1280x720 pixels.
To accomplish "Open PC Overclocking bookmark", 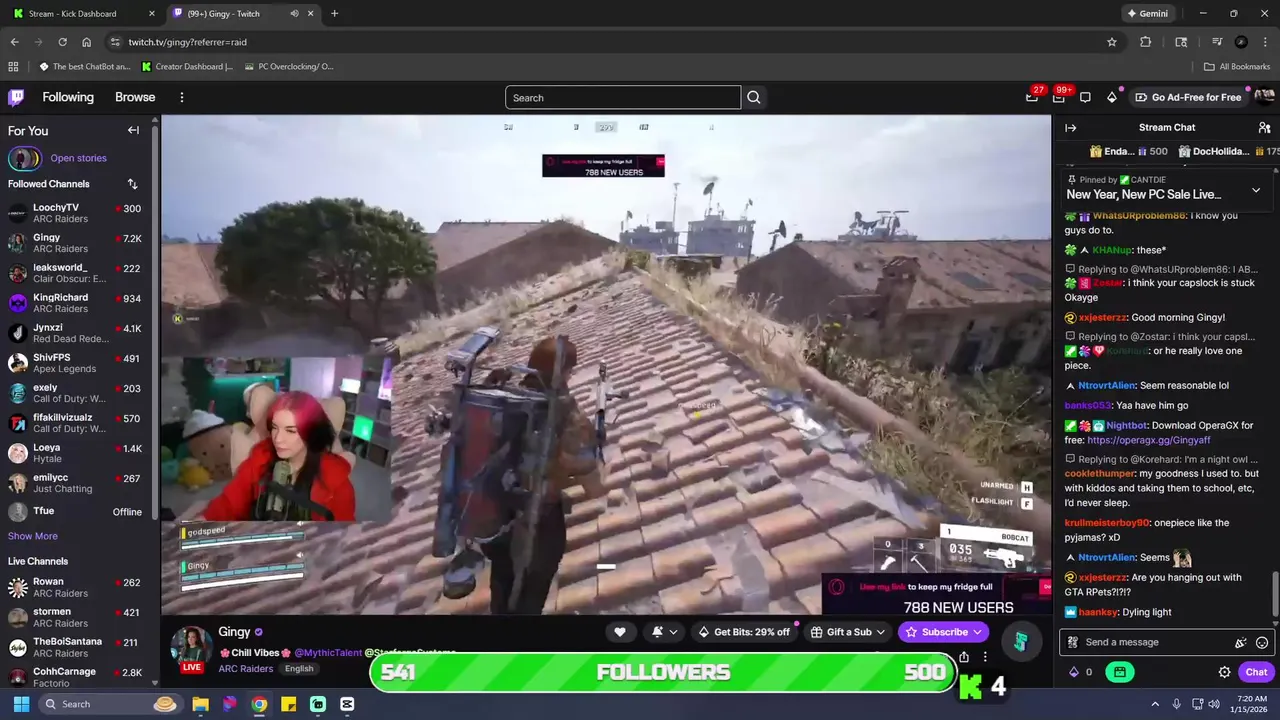I will 289,67.
